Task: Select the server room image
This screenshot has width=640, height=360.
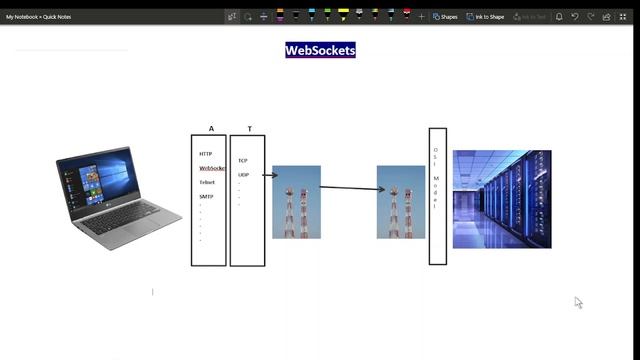Action: tap(502, 199)
